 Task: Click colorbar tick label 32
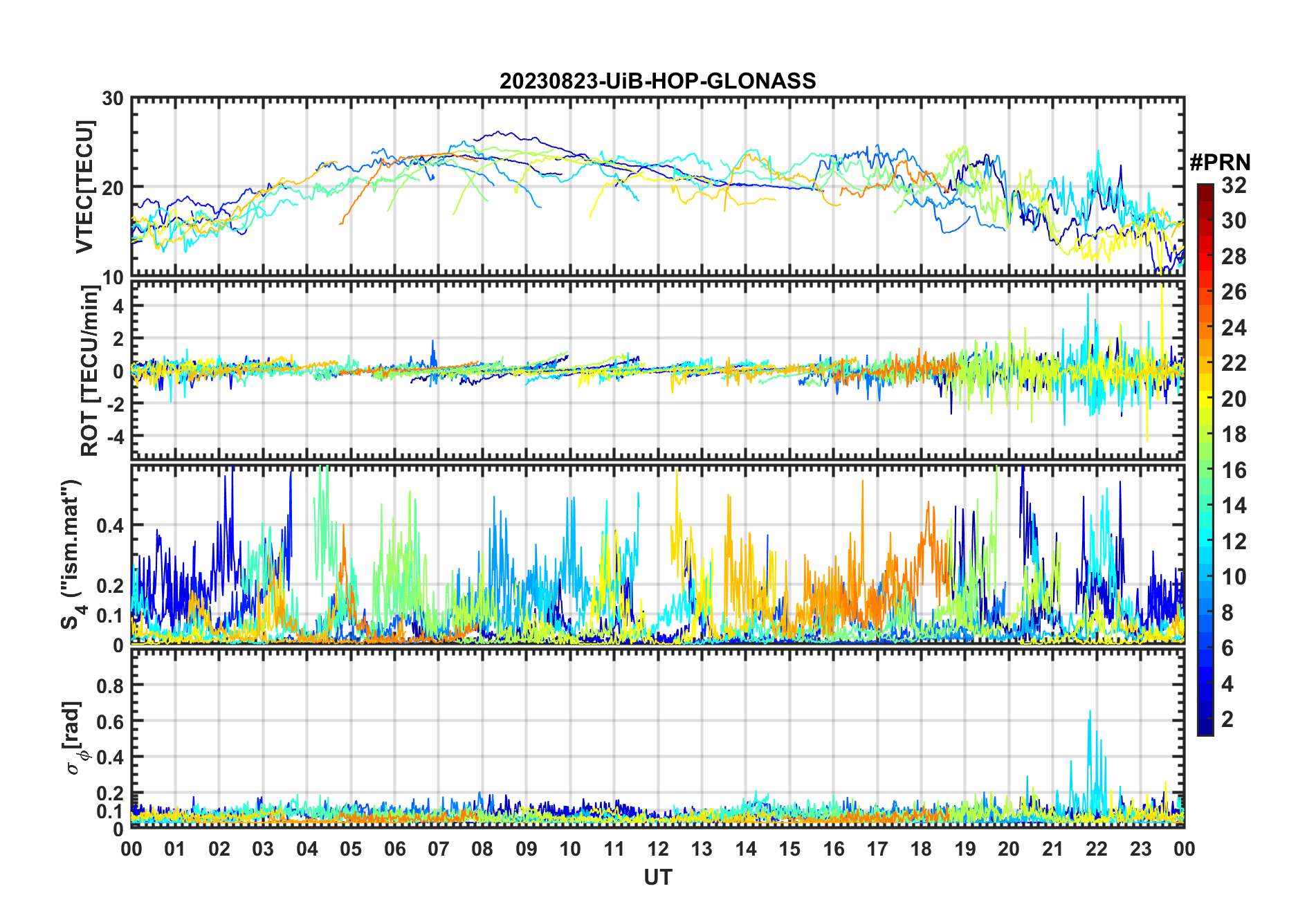tap(1234, 185)
